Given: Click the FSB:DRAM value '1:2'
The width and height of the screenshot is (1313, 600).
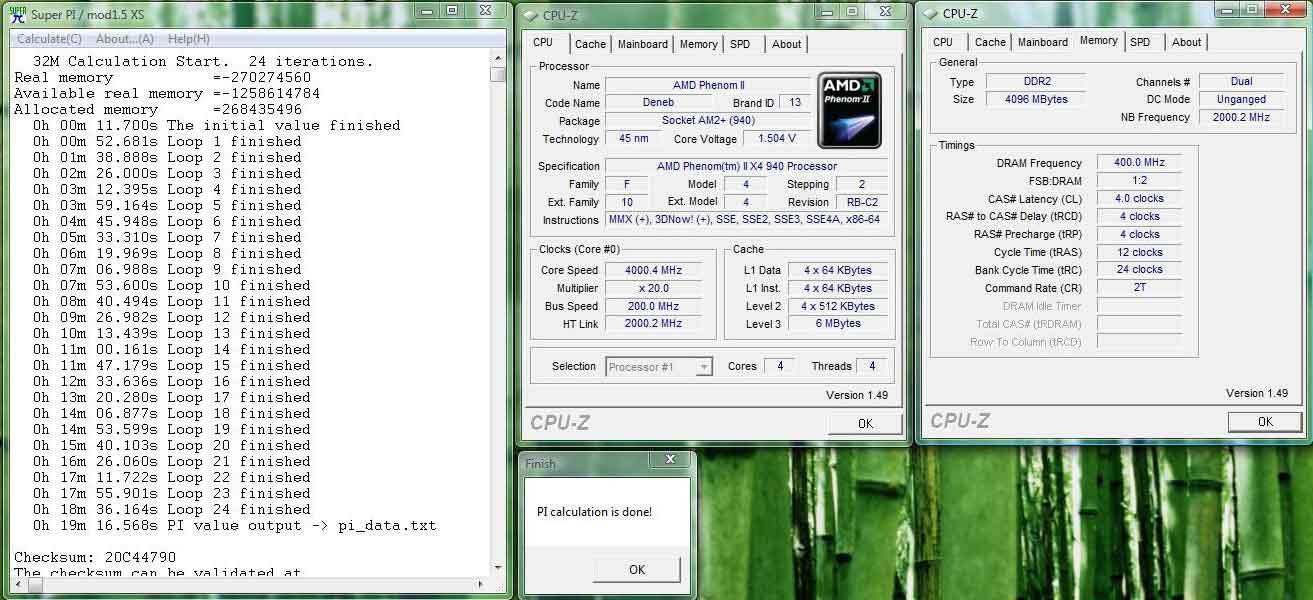Looking at the screenshot, I should 1140,181.
